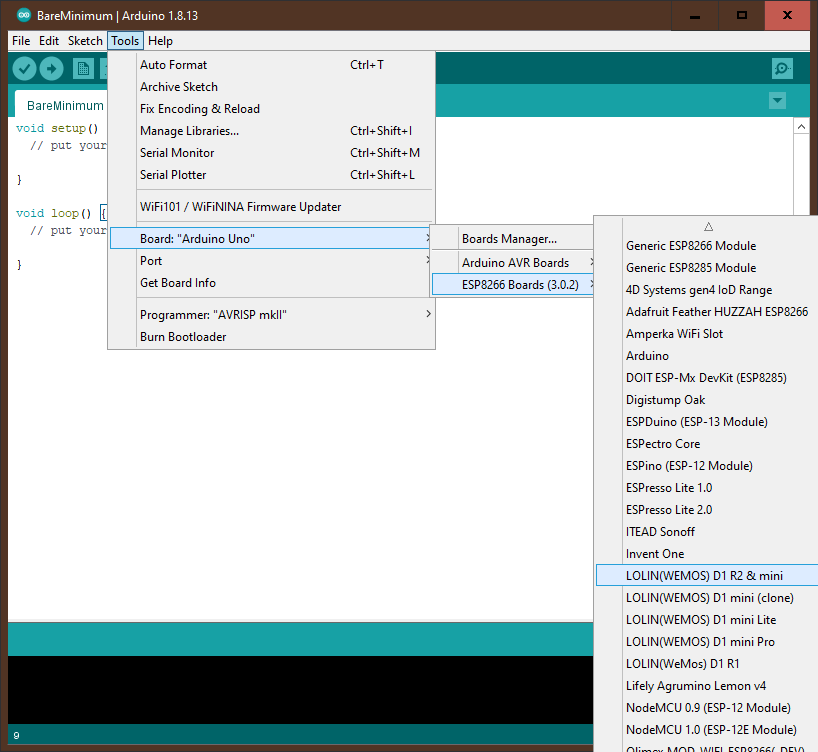Select Digistump Oak board
The width and height of the screenshot is (818, 752).
(707, 399)
